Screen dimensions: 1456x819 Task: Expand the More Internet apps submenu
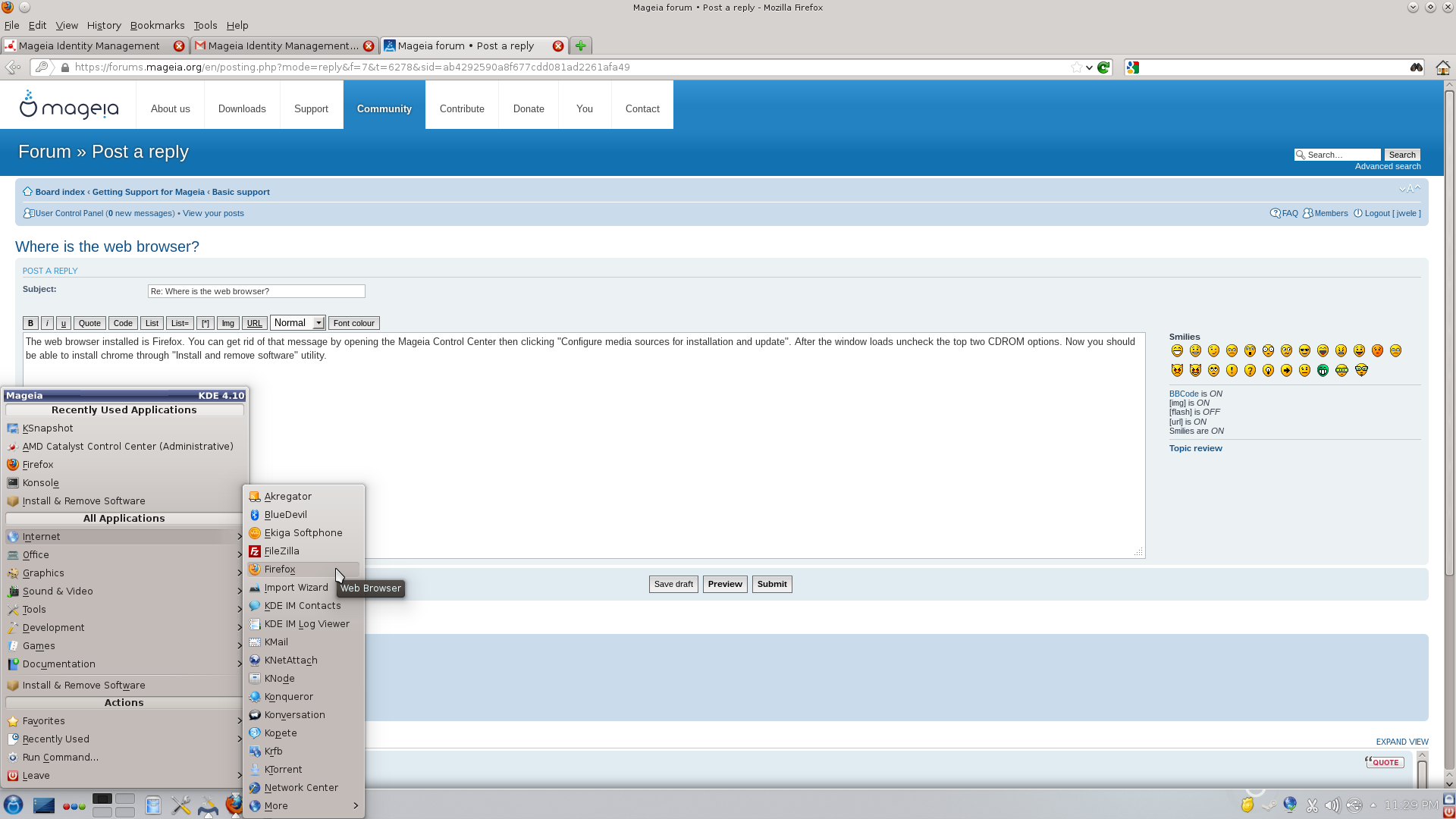point(303,806)
